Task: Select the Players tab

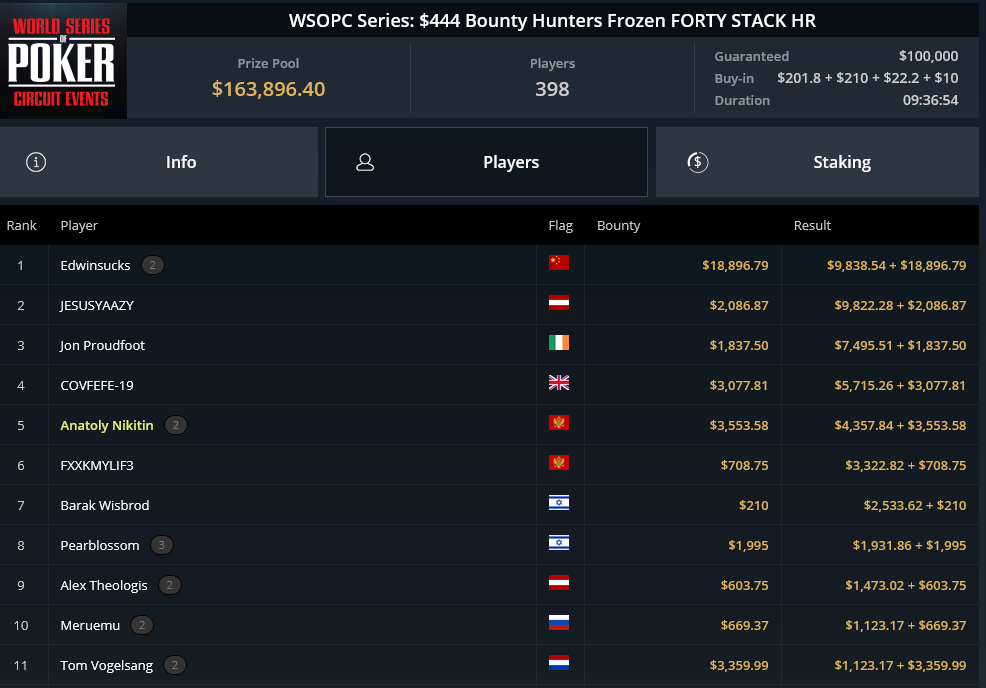Action: (x=486, y=162)
